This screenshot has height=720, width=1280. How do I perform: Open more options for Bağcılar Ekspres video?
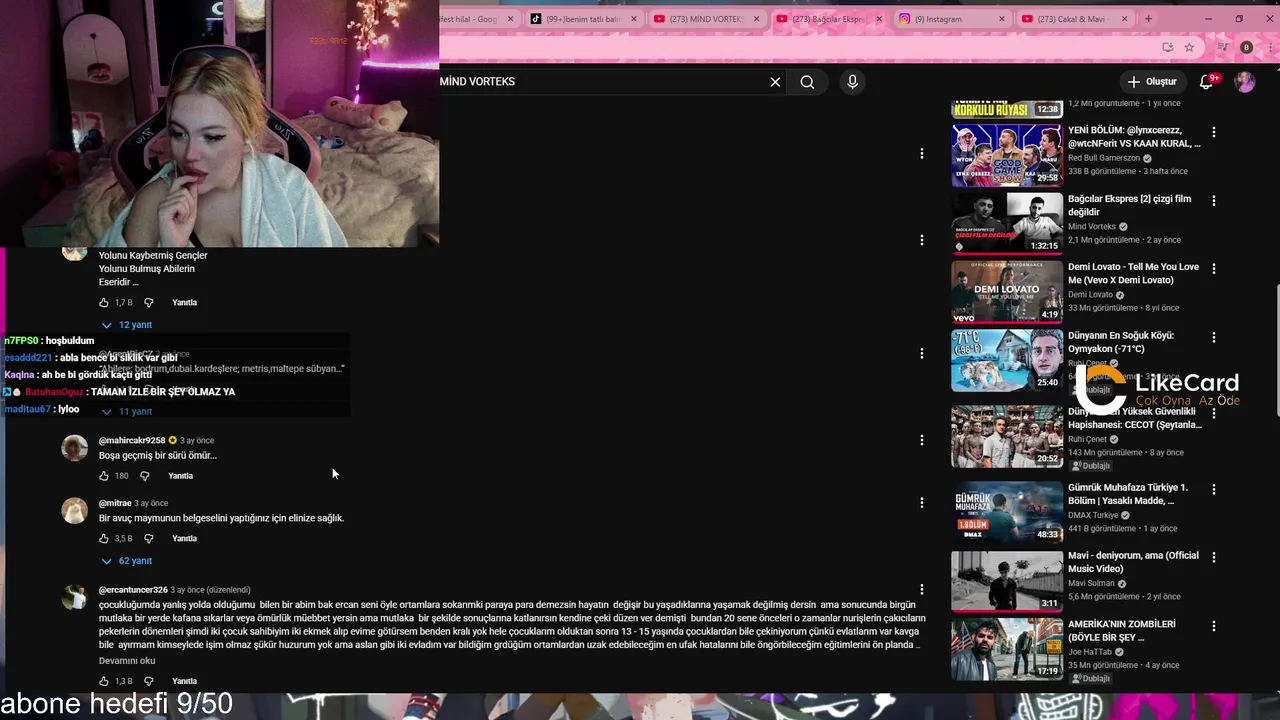point(1214,201)
